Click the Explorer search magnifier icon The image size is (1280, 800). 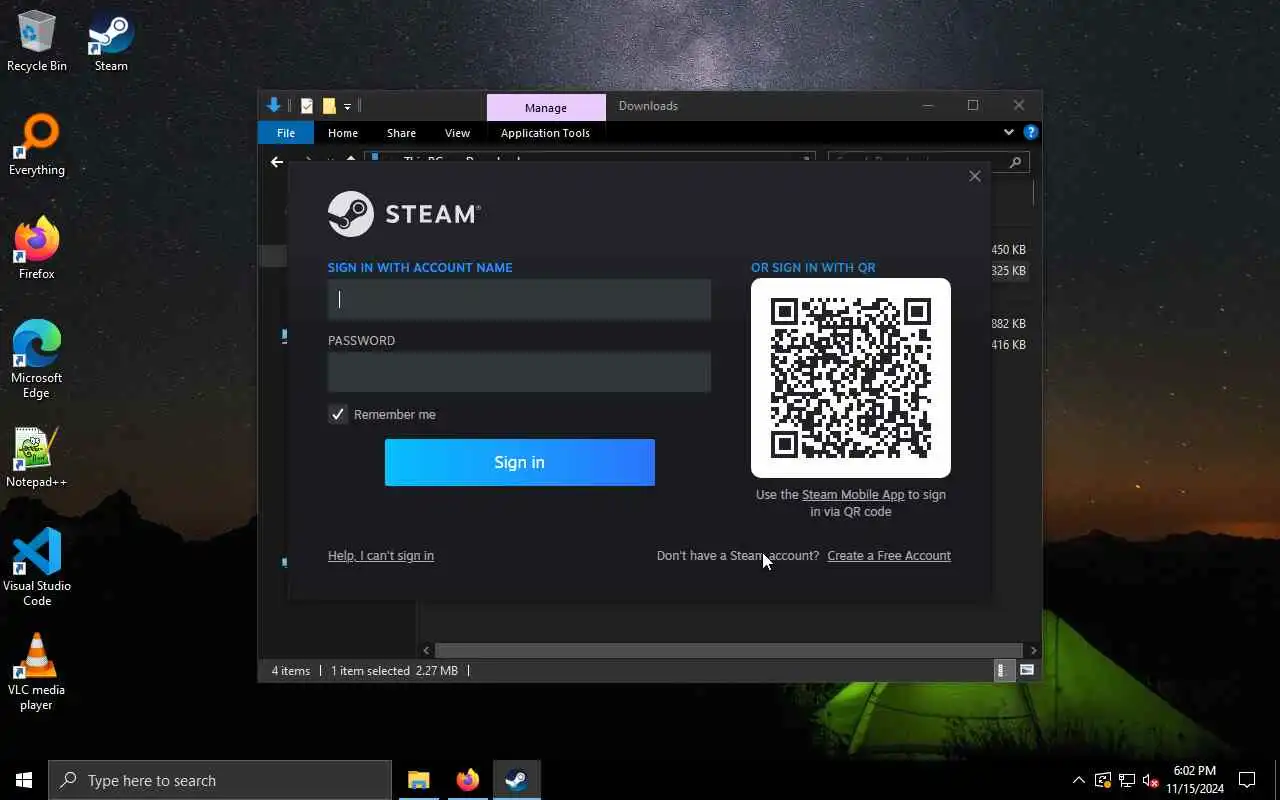(1015, 162)
